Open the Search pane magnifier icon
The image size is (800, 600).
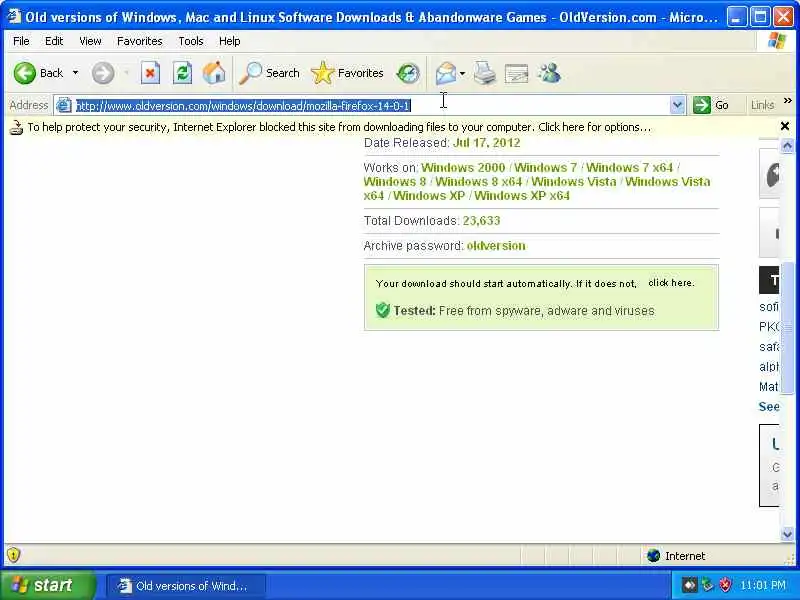tap(250, 73)
